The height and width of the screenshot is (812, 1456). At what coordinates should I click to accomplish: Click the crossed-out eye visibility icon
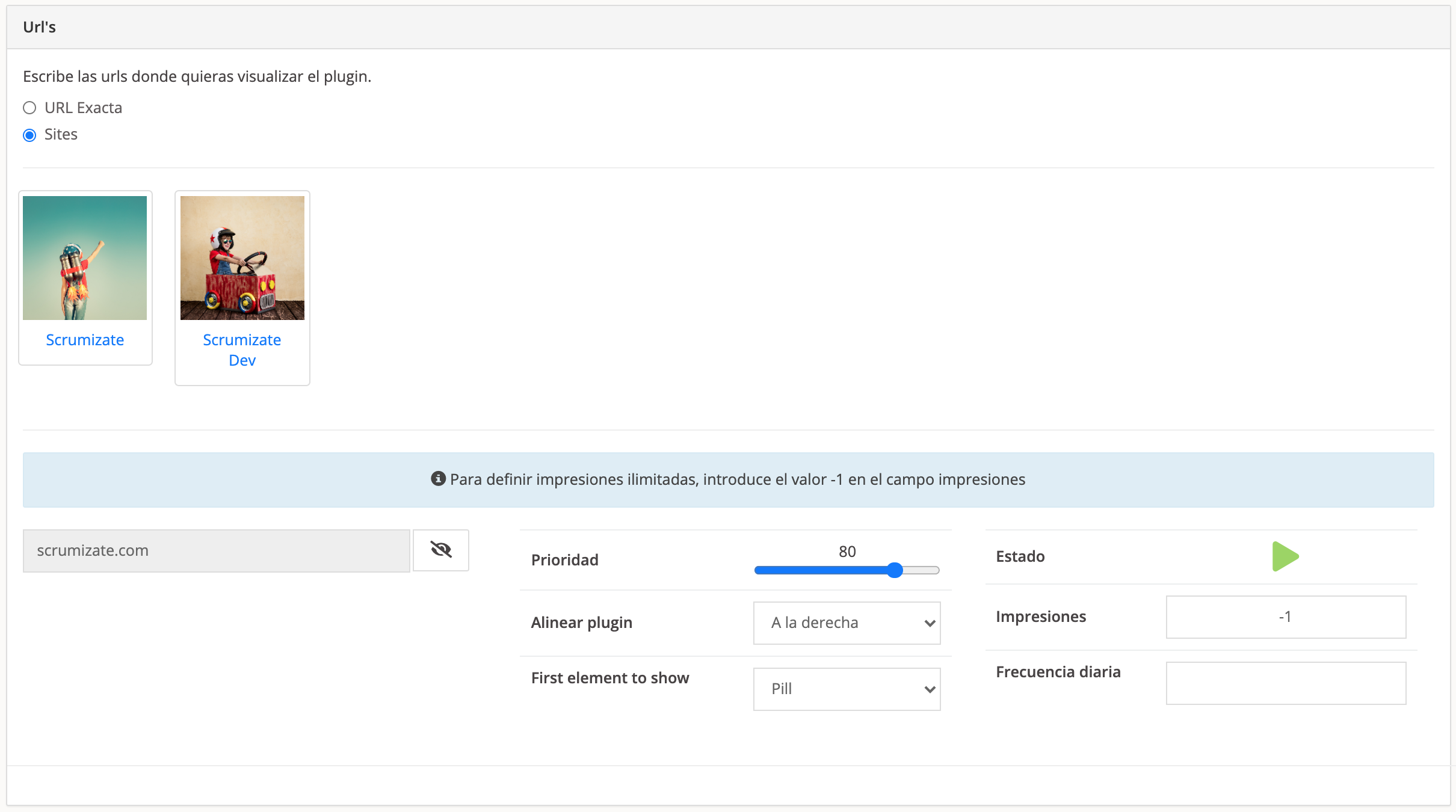coord(441,550)
